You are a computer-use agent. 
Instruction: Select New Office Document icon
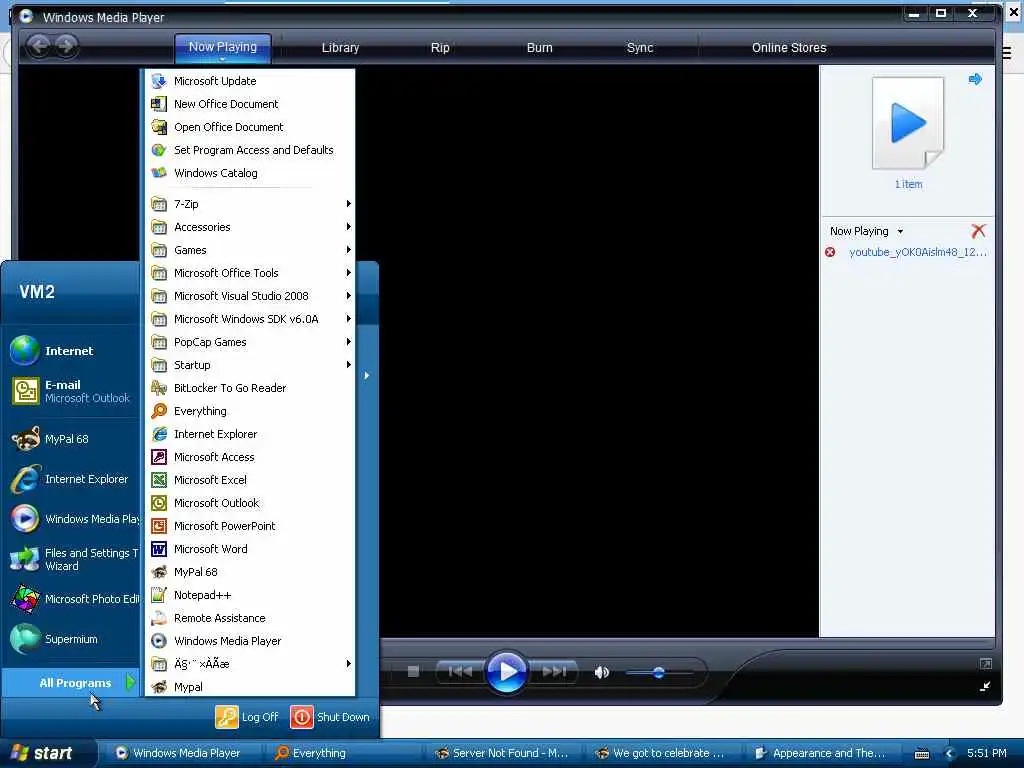click(159, 104)
